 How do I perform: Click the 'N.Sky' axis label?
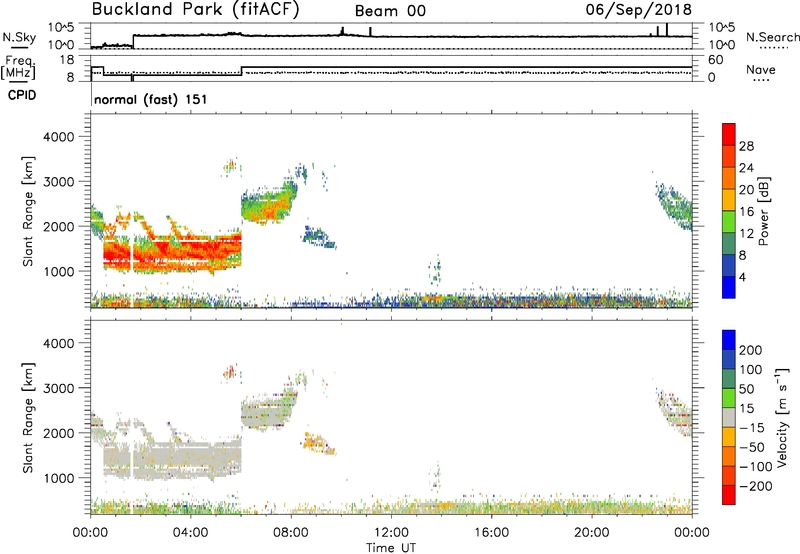pyautogui.click(x=19, y=37)
